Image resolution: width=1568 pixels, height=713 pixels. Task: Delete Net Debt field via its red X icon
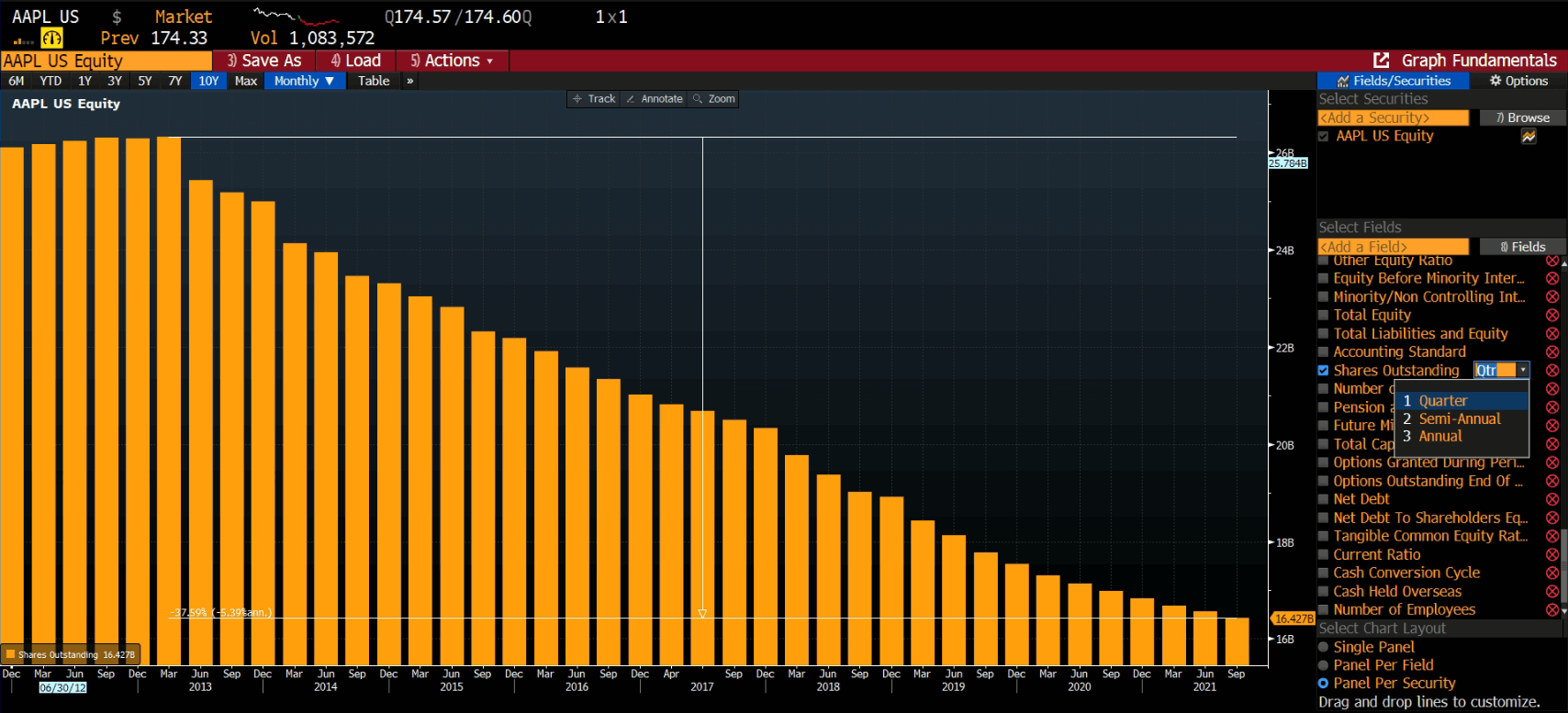[1551, 499]
